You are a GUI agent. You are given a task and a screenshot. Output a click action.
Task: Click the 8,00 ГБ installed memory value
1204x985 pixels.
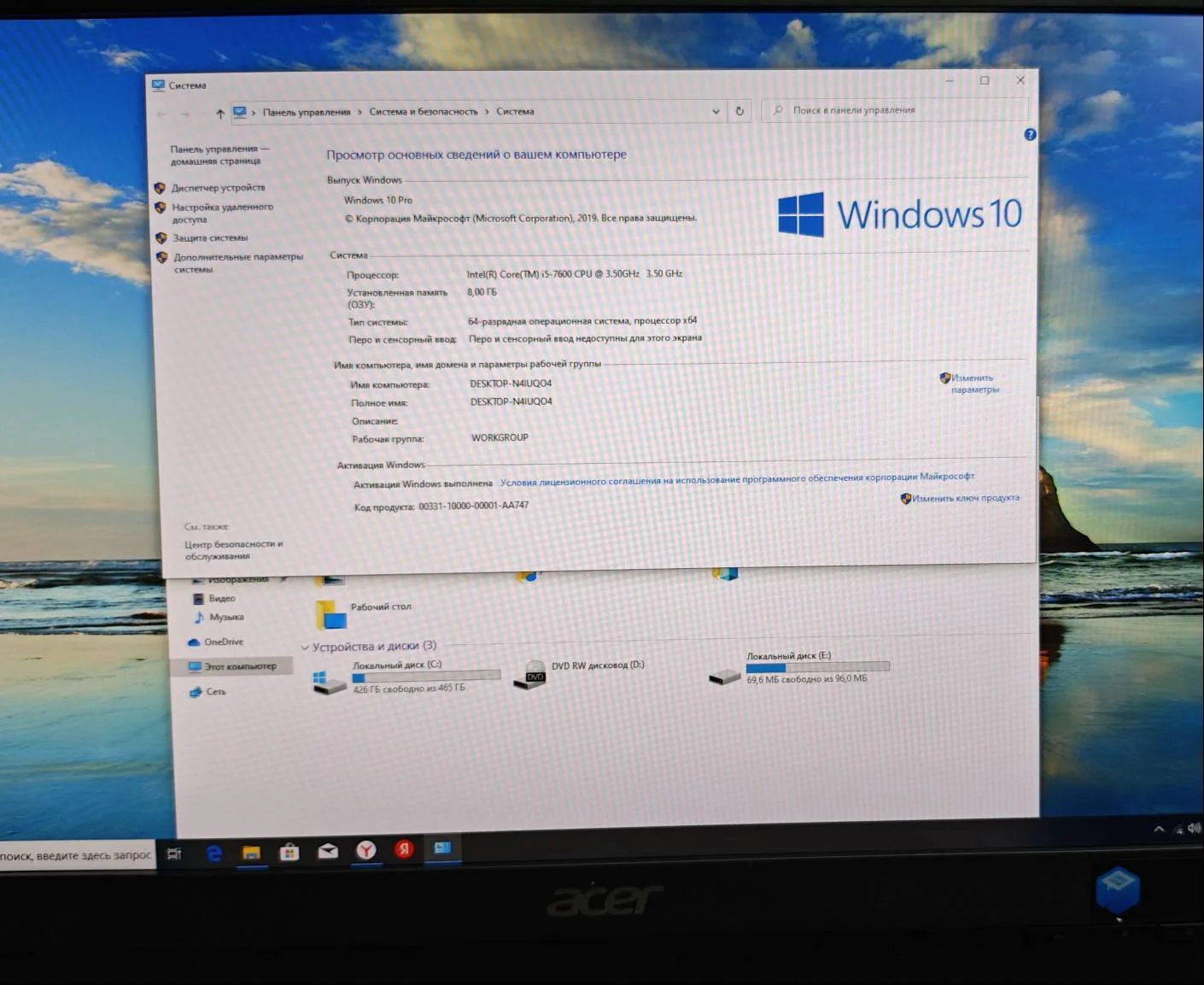(x=482, y=292)
